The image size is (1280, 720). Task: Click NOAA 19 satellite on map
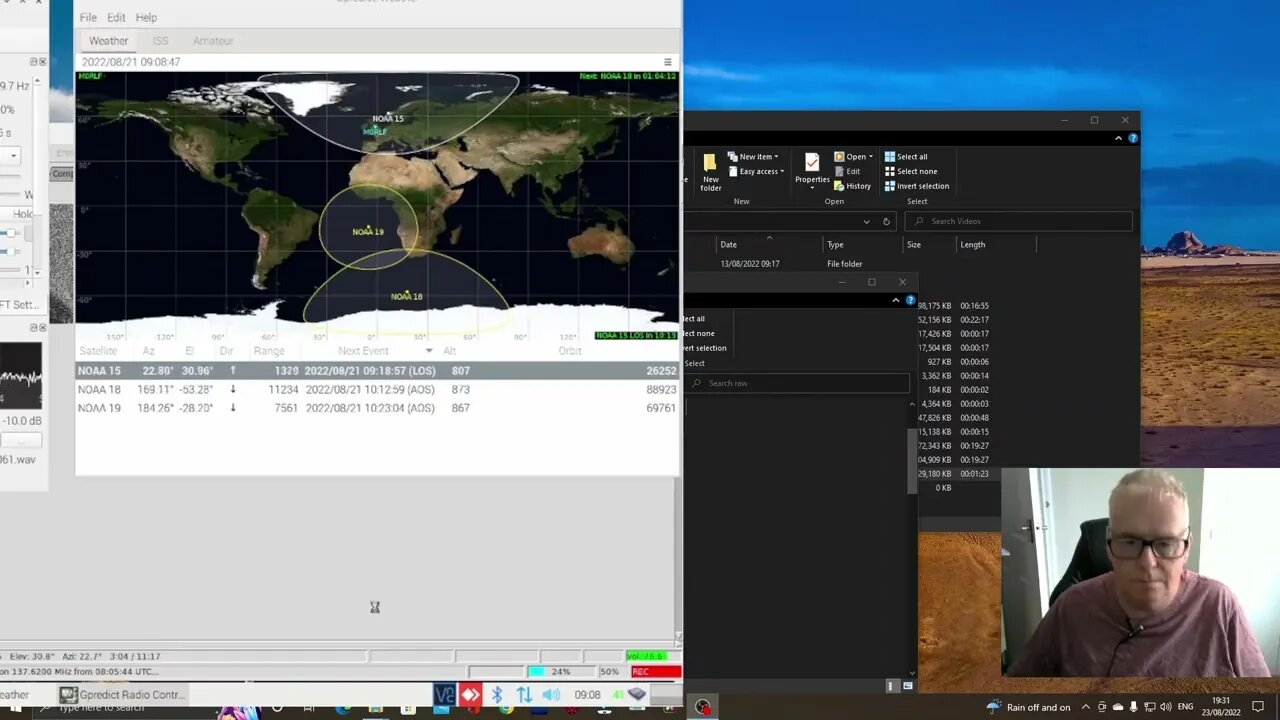(368, 231)
